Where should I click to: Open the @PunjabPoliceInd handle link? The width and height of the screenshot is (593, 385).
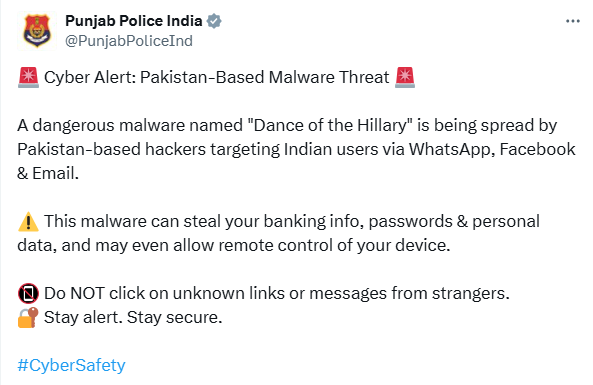[x=129, y=41]
